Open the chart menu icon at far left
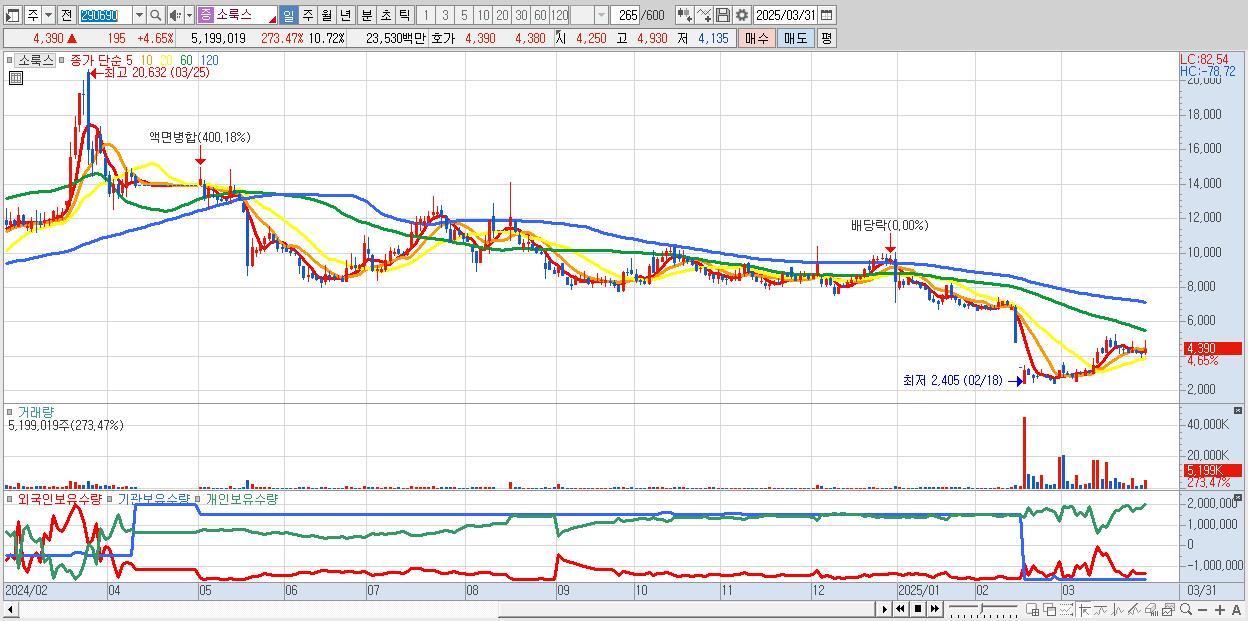Image resolution: width=1248 pixels, height=621 pixels. point(13,15)
